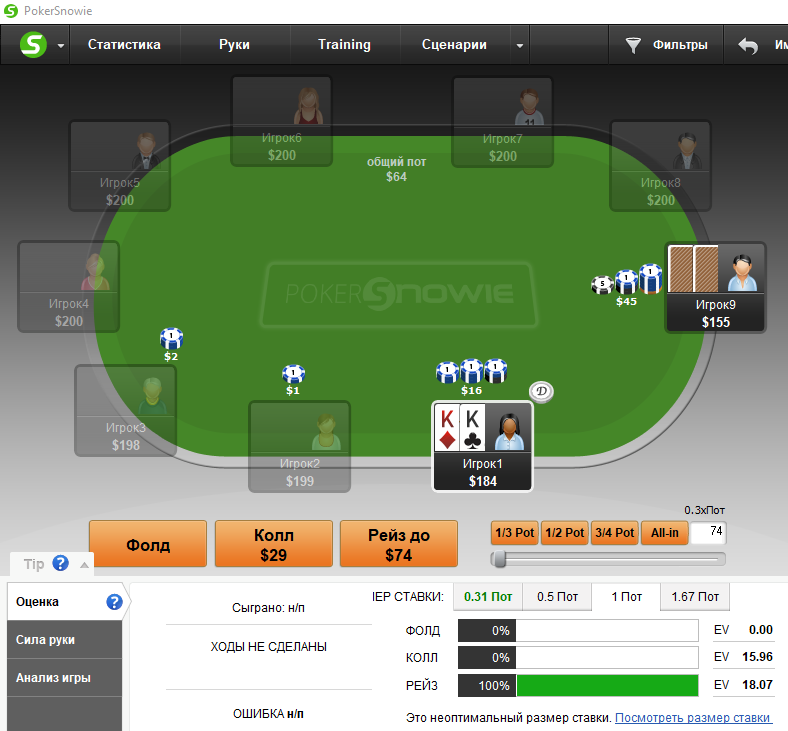Select the All-in bet size
Image resolution: width=788 pixels, height=731 pixels.
[x=664, y=533]
